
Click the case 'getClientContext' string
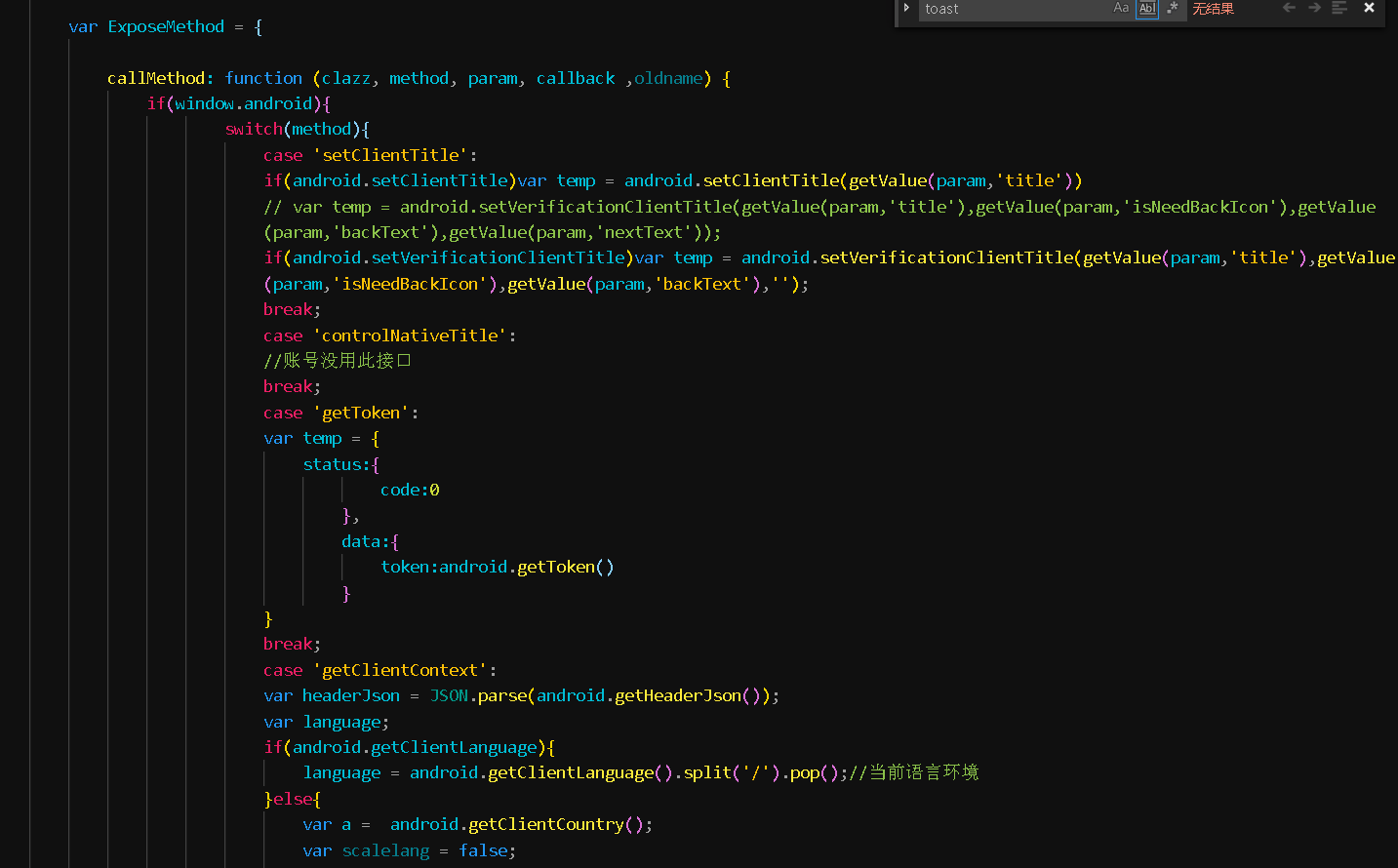pos(400,670)
